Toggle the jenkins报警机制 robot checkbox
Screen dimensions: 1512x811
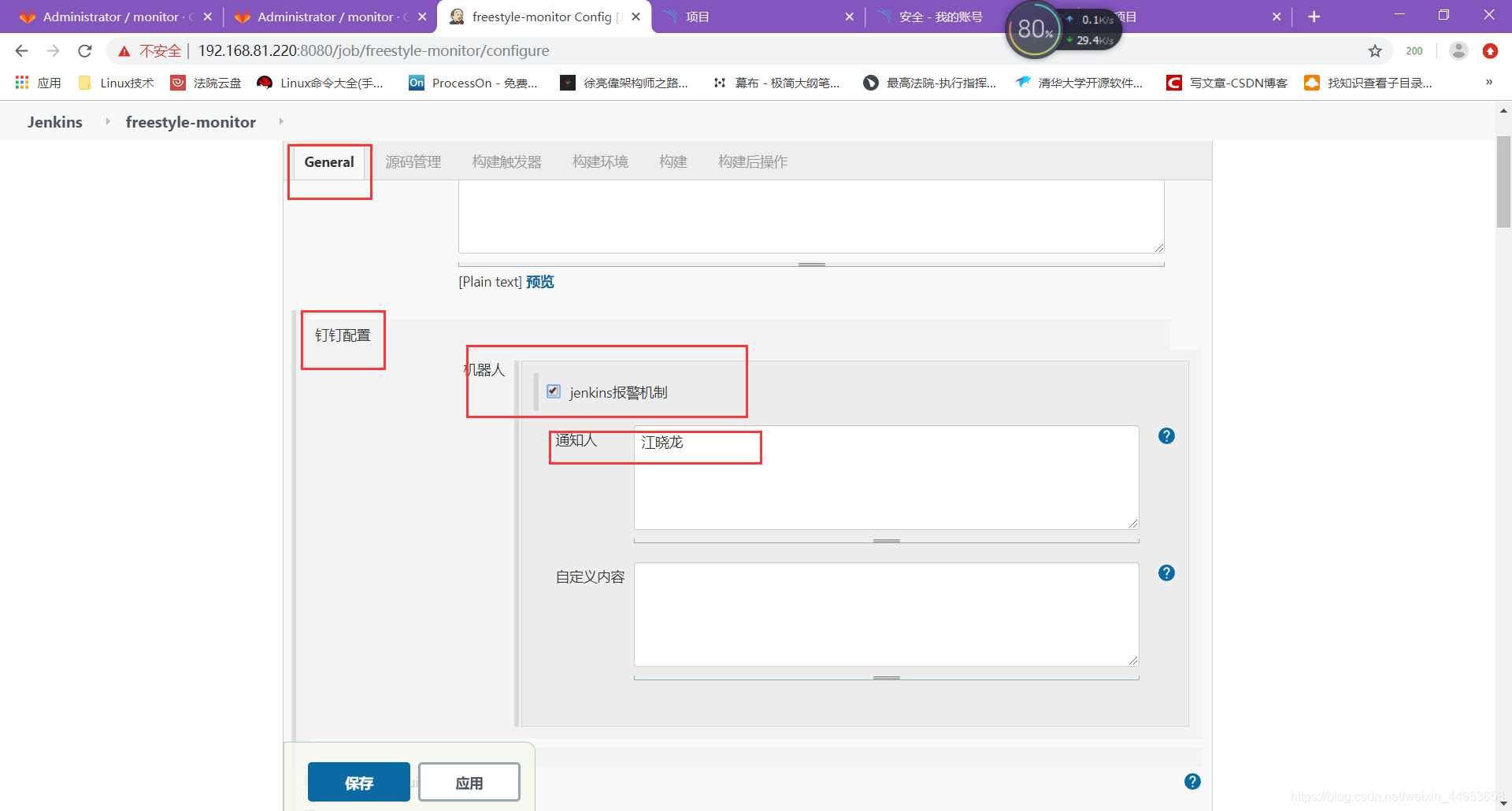[x=554, y=391]
